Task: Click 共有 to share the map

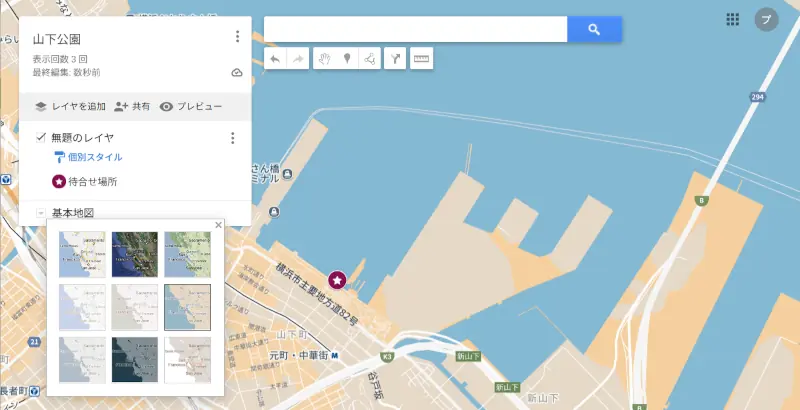Action: tap(132, 106)
